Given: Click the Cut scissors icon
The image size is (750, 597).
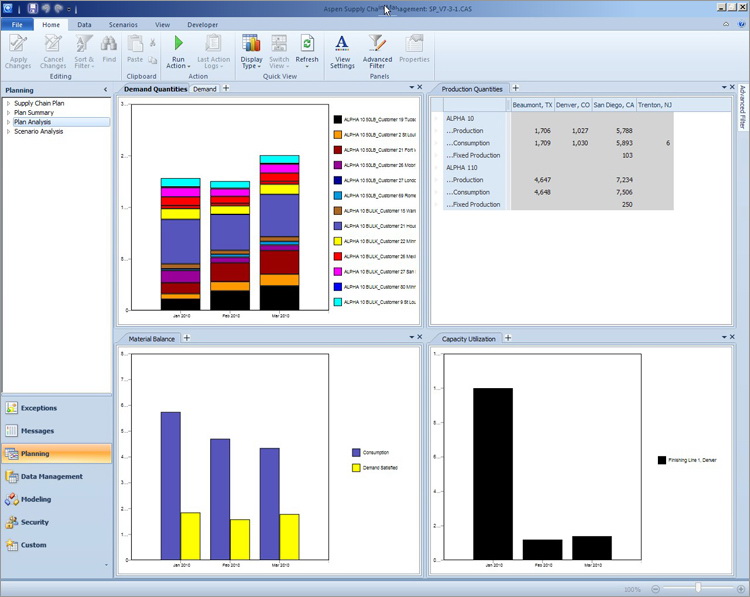Looking at the screenshot, I should [x=153, y=43].
